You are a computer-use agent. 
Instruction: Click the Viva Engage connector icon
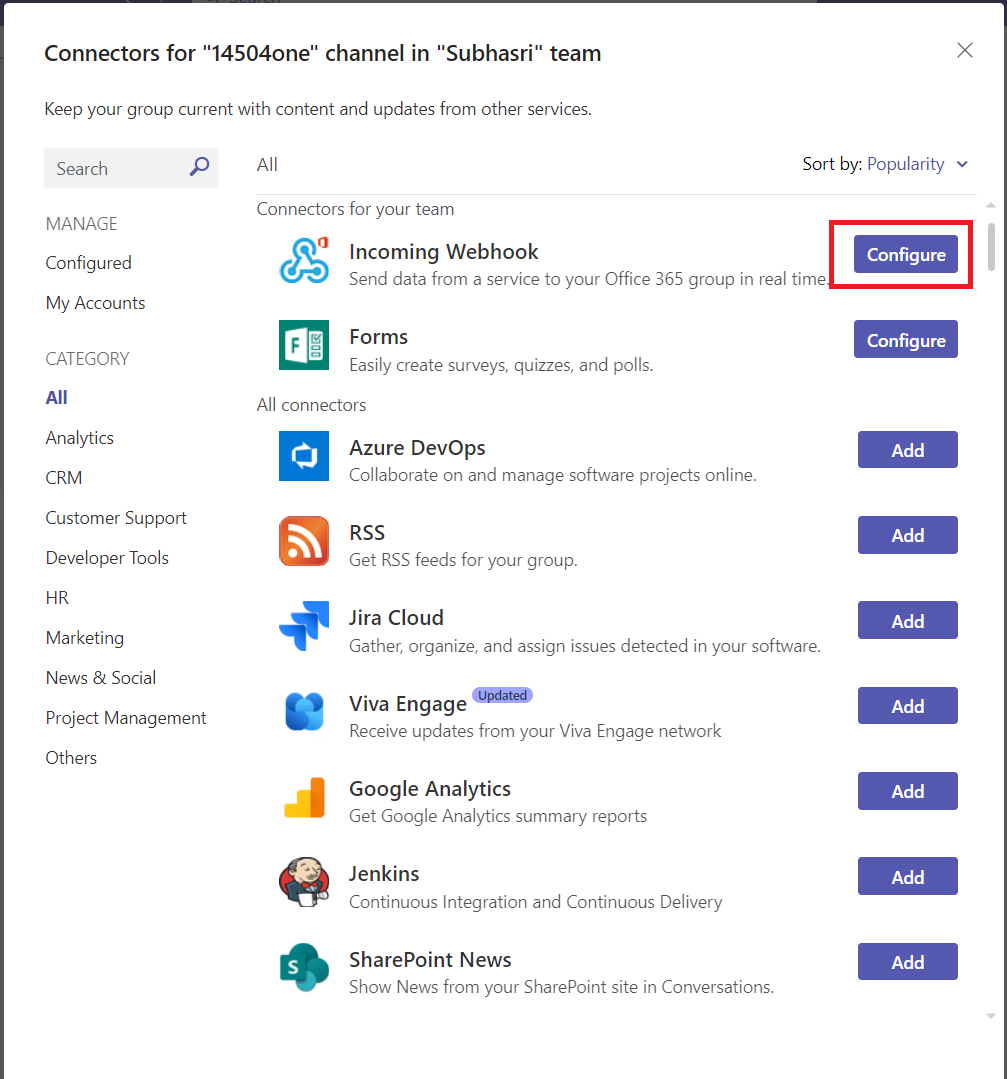pyautogui.click(x=304, y=711)
